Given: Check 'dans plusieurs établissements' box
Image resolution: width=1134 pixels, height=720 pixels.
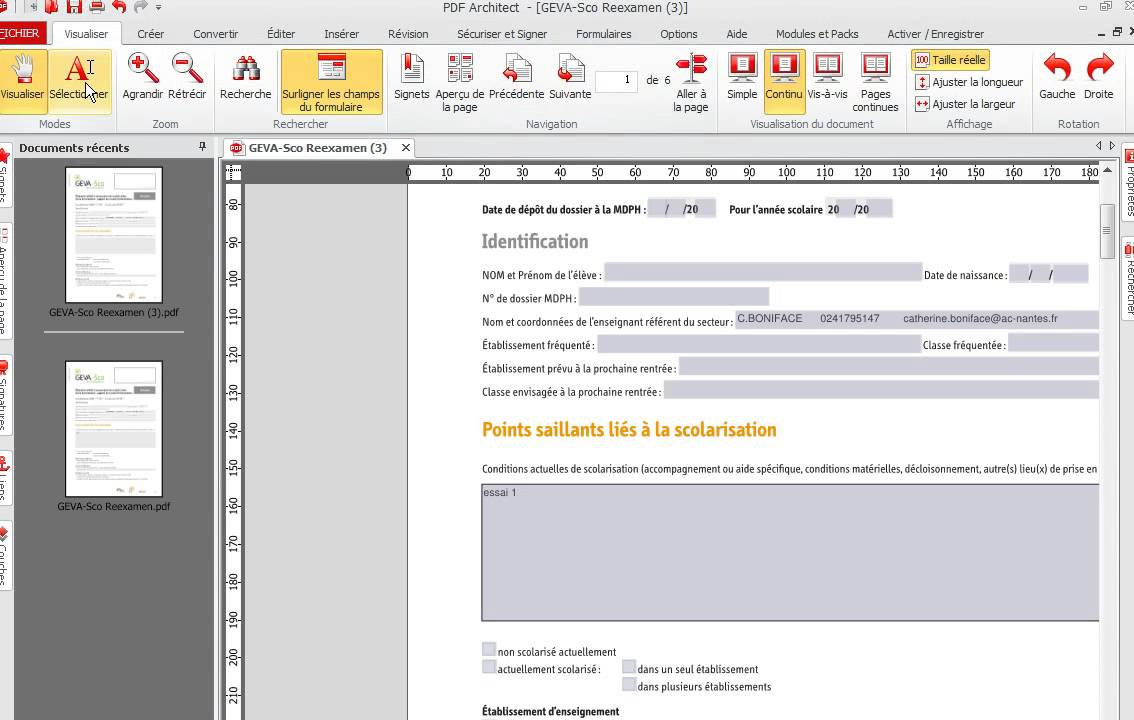Looking at the screenshot, I should (628, 684).
